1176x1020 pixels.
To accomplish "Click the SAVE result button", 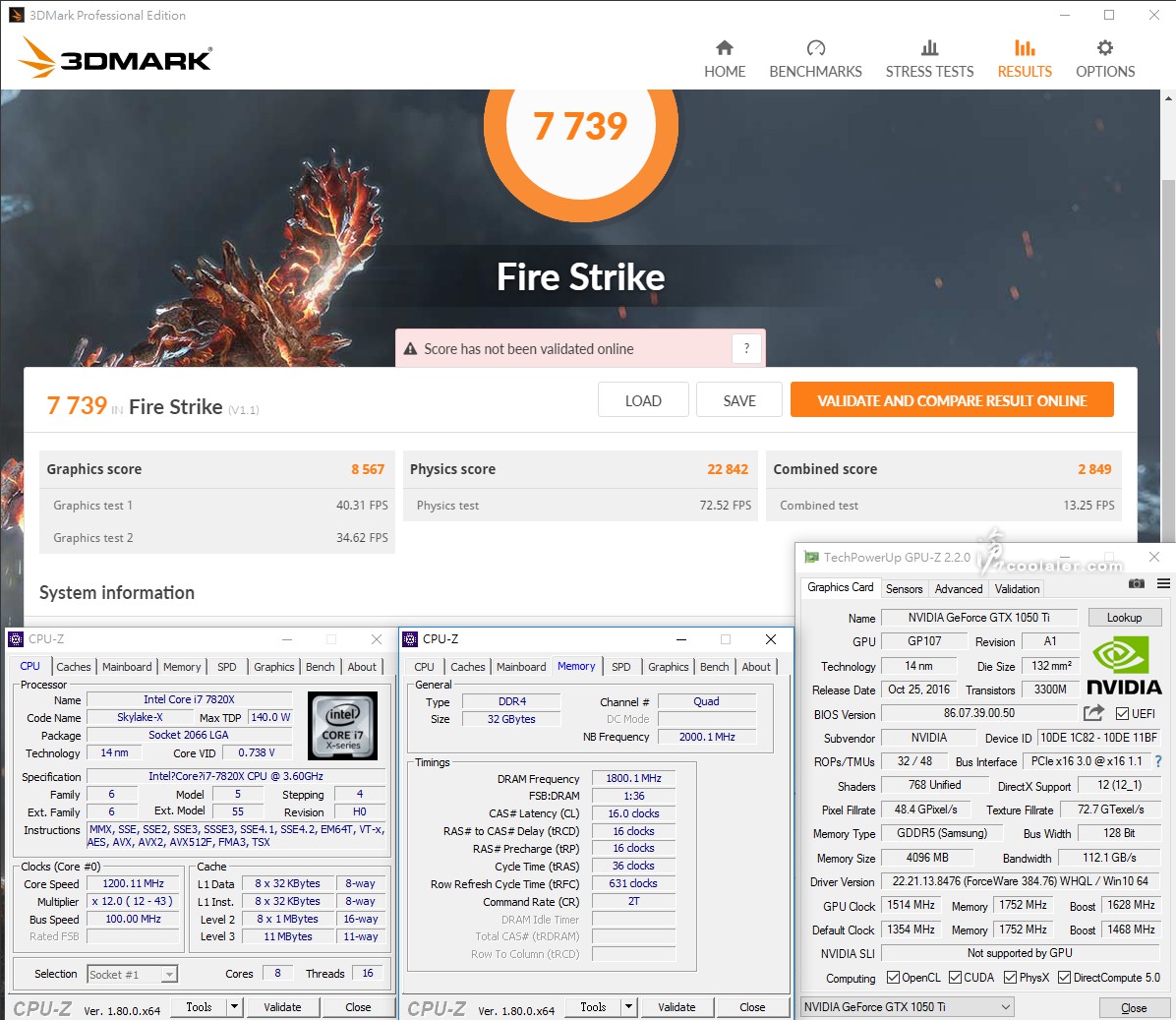I will pyautogui.click(x=738, y=400).
